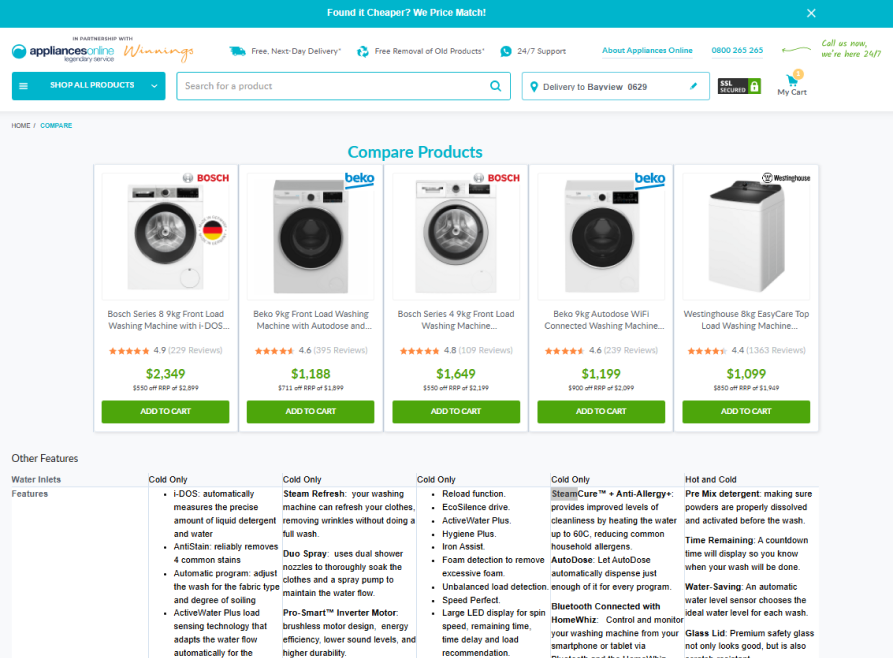
Task: Add Westinghouse 8kg washer to cart
Action: (x=746, y=411)
